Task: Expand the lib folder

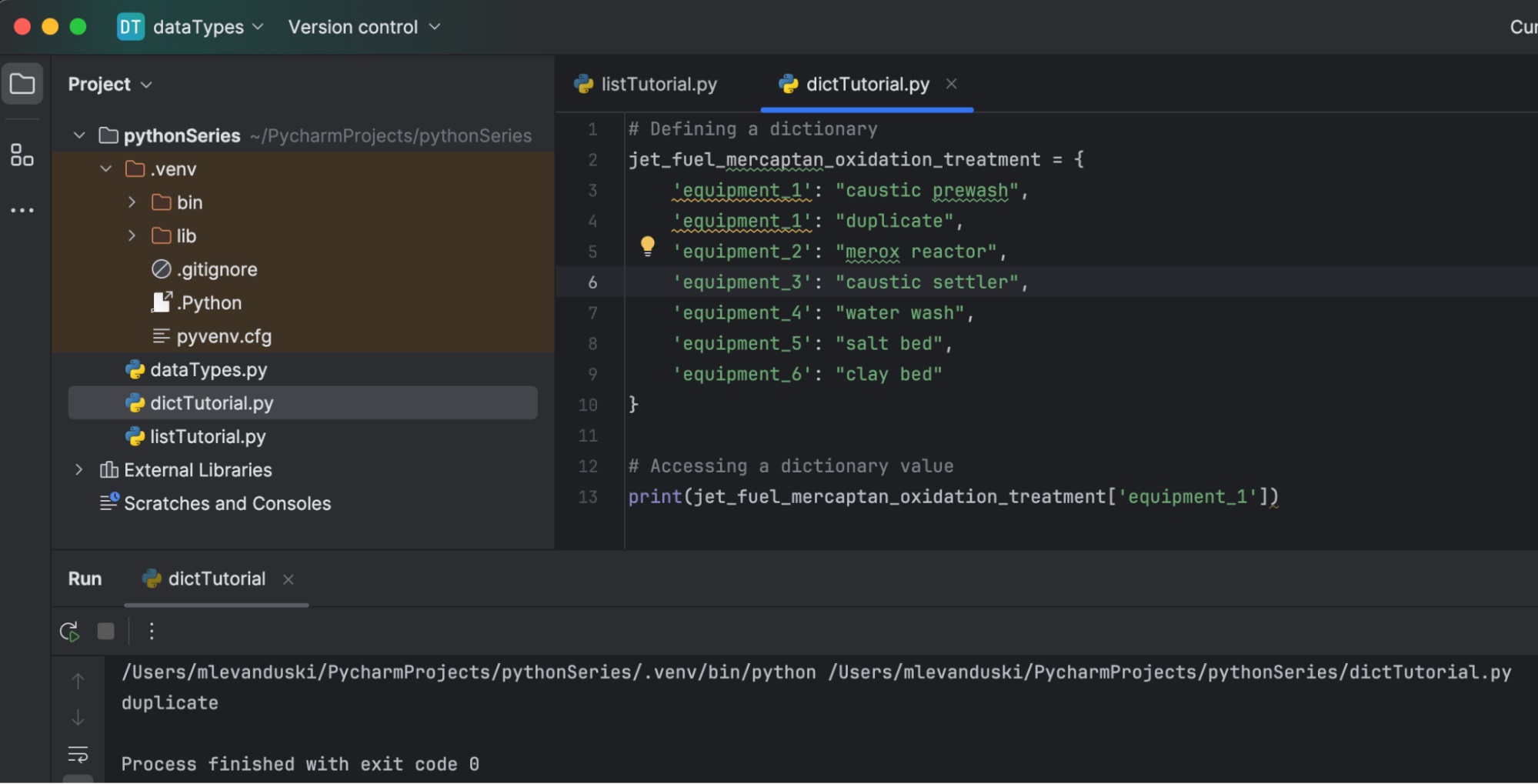Action: pos(132,235)
